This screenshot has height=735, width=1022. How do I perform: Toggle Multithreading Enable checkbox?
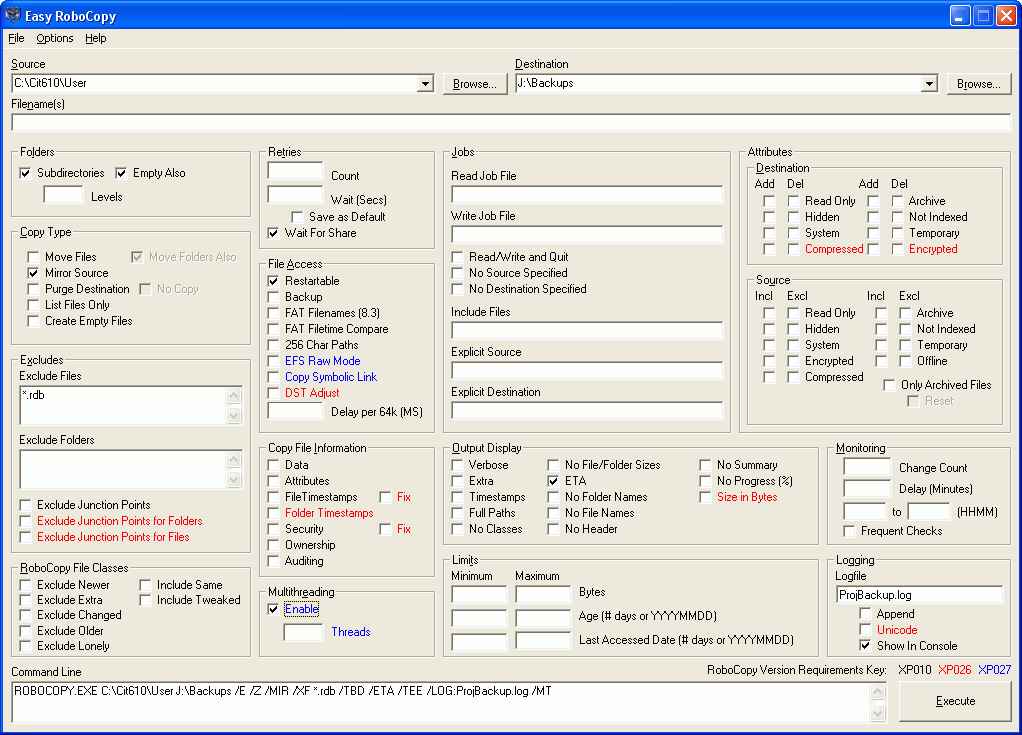tap(273, 609)
